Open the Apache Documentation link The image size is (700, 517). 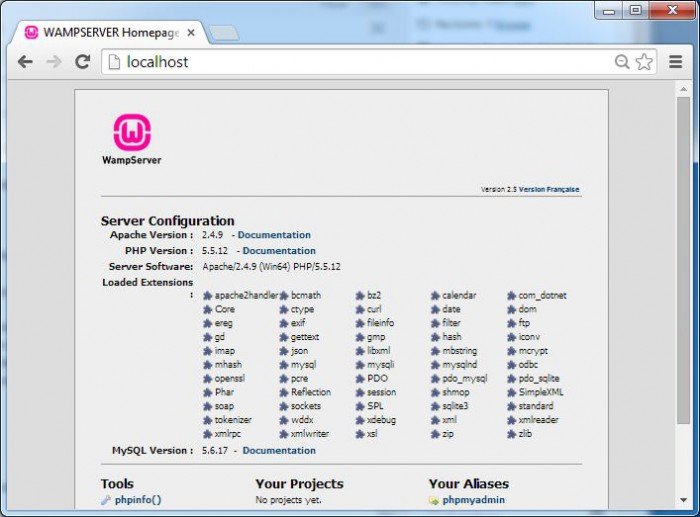click(274, 235)
